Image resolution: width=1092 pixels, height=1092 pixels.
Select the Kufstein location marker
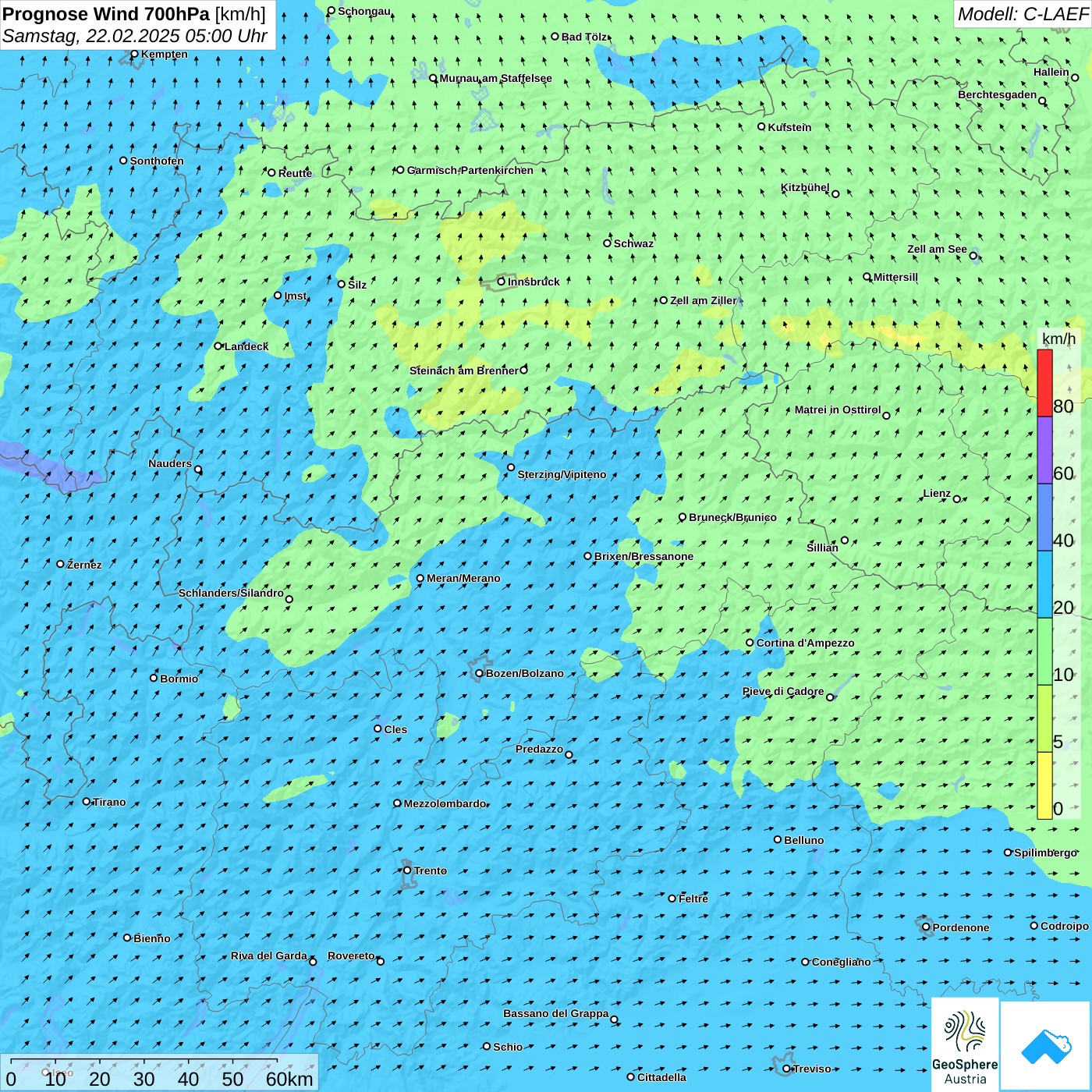tap(761, 126)
